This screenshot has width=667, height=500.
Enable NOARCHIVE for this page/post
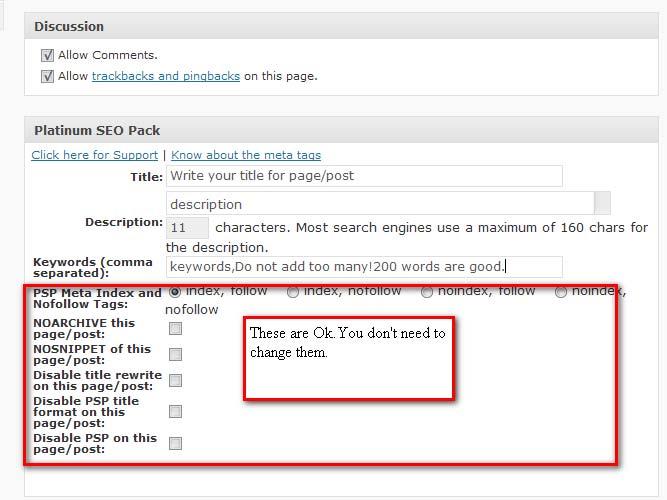coord(175,328)
